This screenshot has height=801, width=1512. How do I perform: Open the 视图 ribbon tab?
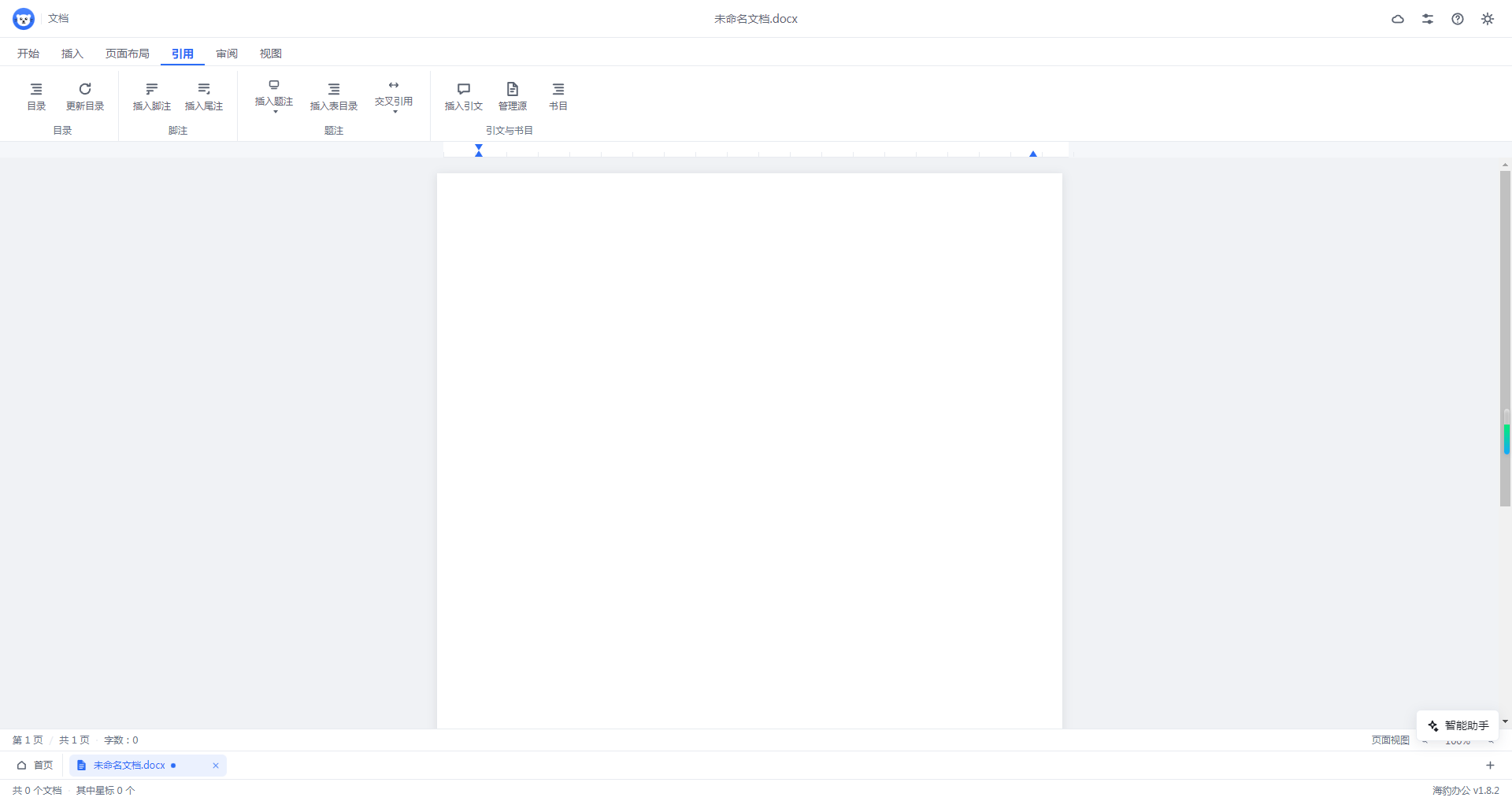[x=271, y=54]
